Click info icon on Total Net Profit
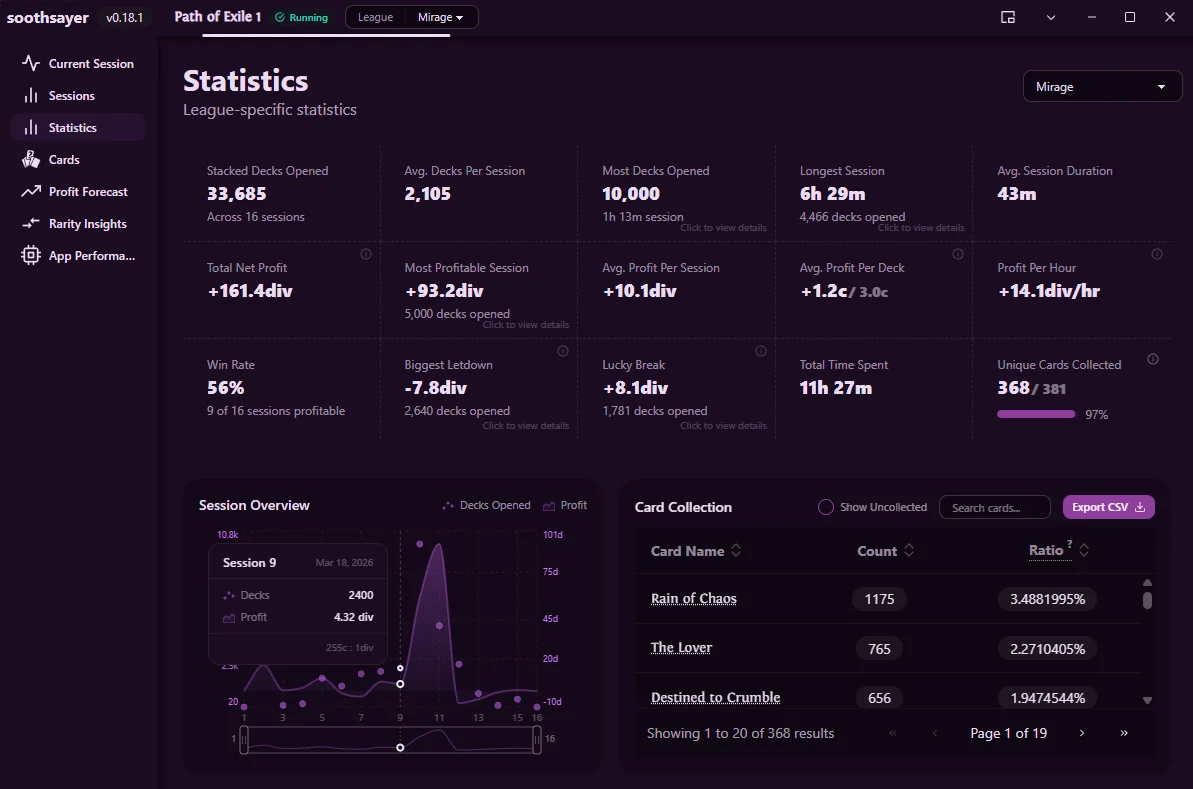Screen dimensions: 1193x789 (x=366, y=254)
